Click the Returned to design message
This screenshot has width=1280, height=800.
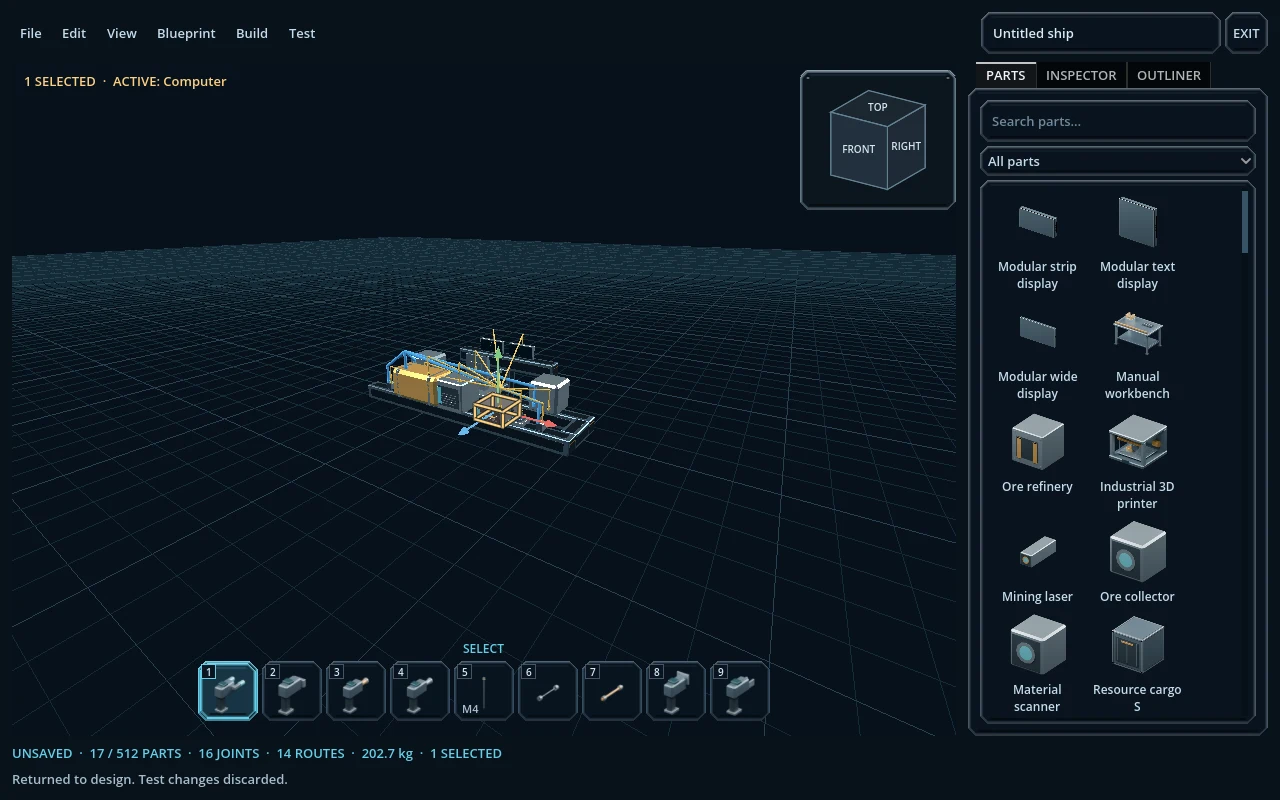pyautogui.click(x=149, y=779)
